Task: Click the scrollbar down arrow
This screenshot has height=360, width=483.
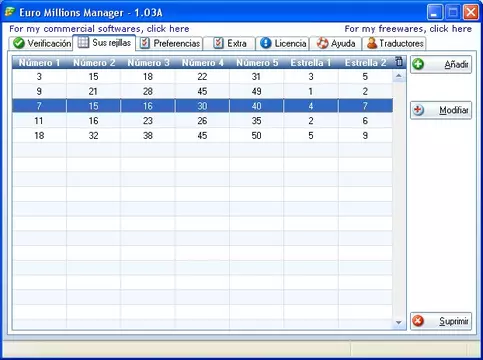Action: click(x=399, y=322)
